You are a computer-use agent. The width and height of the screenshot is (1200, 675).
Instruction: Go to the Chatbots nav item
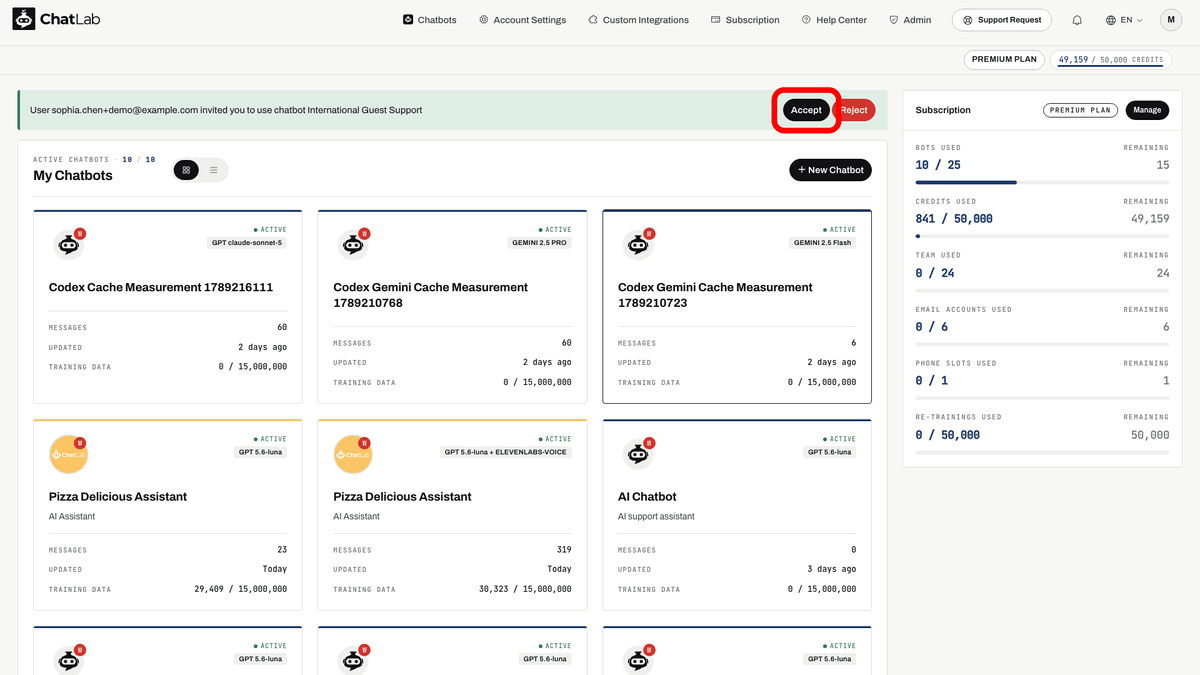pos(429,20)
